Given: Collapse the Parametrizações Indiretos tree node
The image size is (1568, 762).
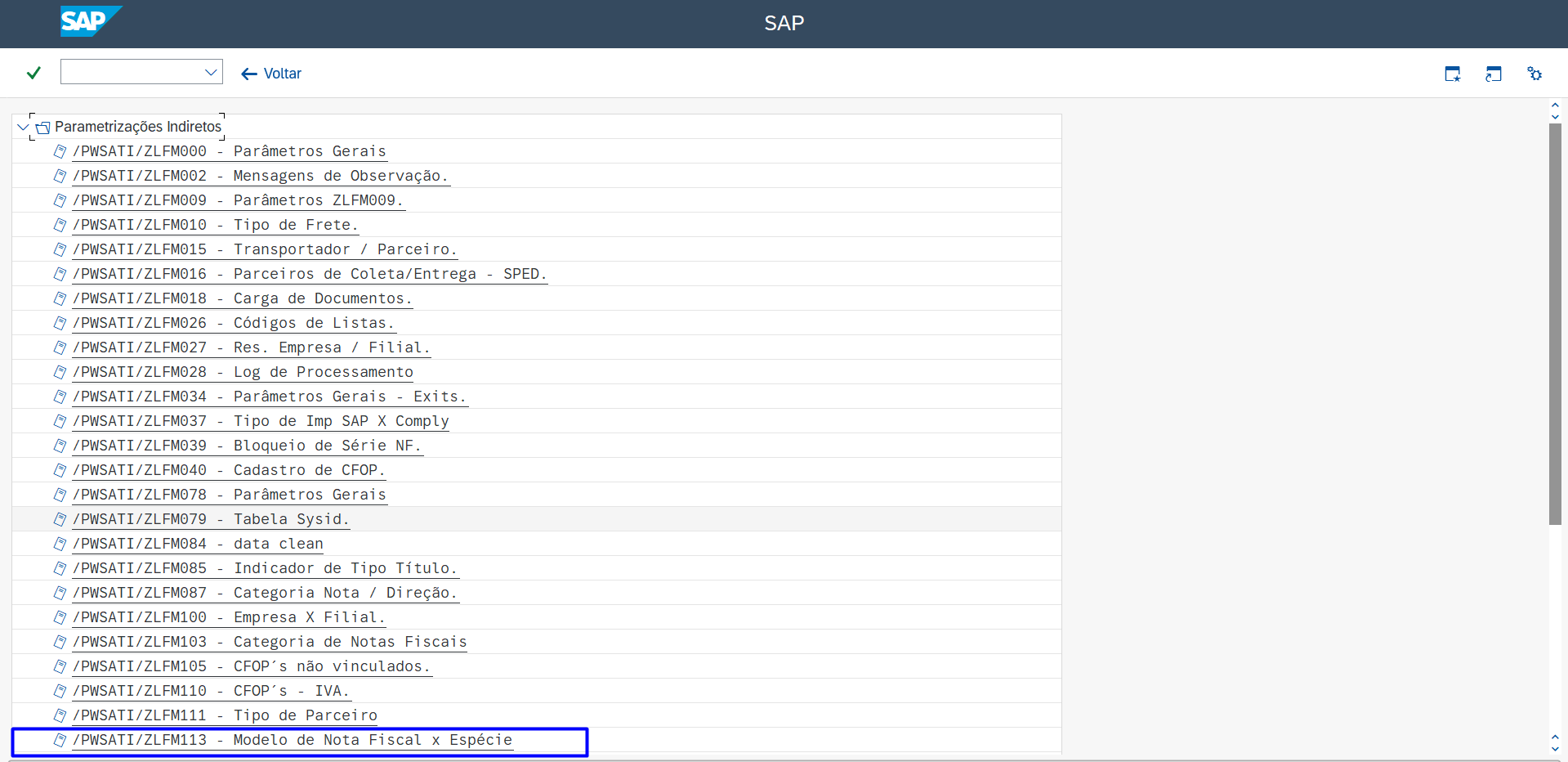Looking at the screenshot, I should point(23,127).
